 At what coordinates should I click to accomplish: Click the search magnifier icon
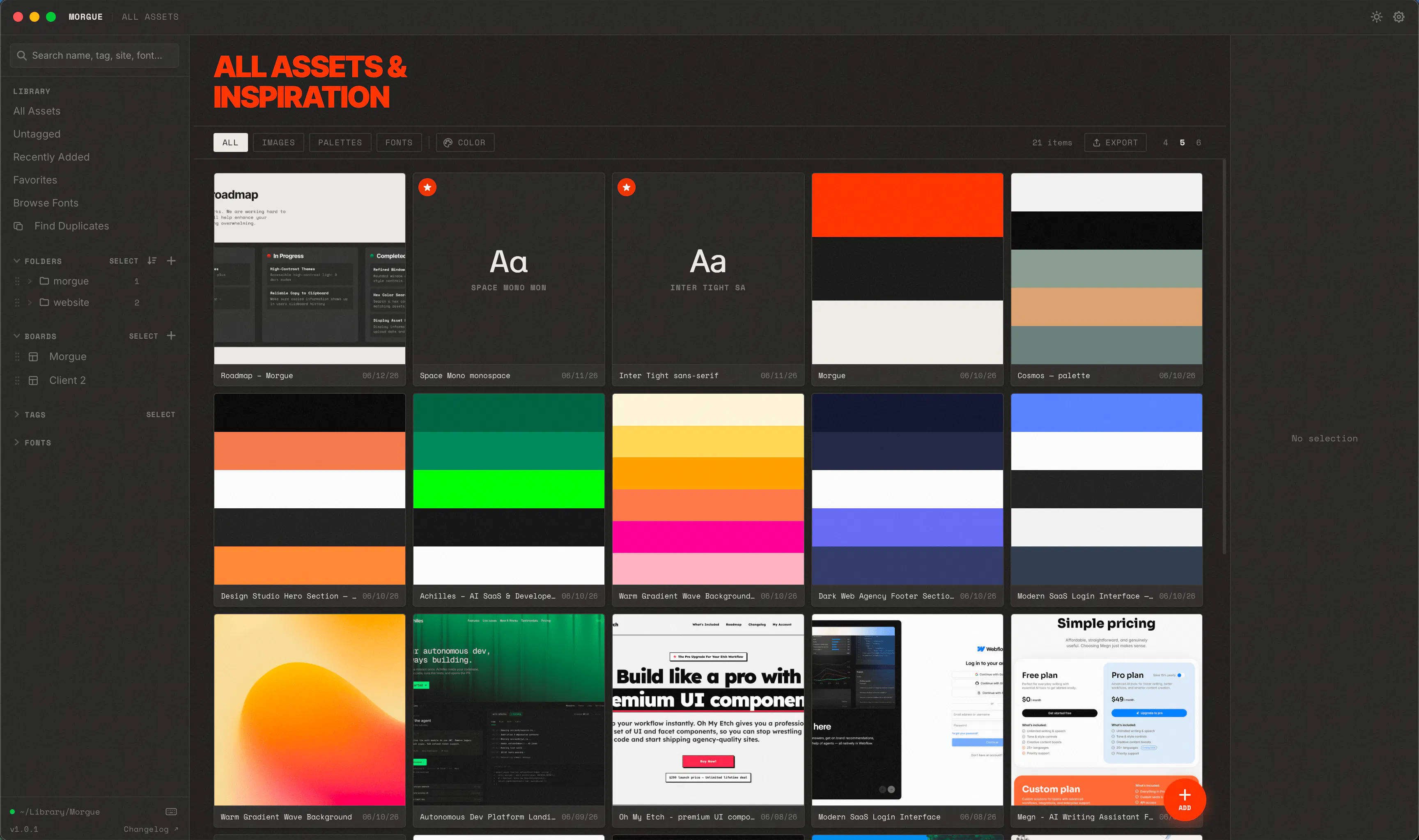[21, 55]
